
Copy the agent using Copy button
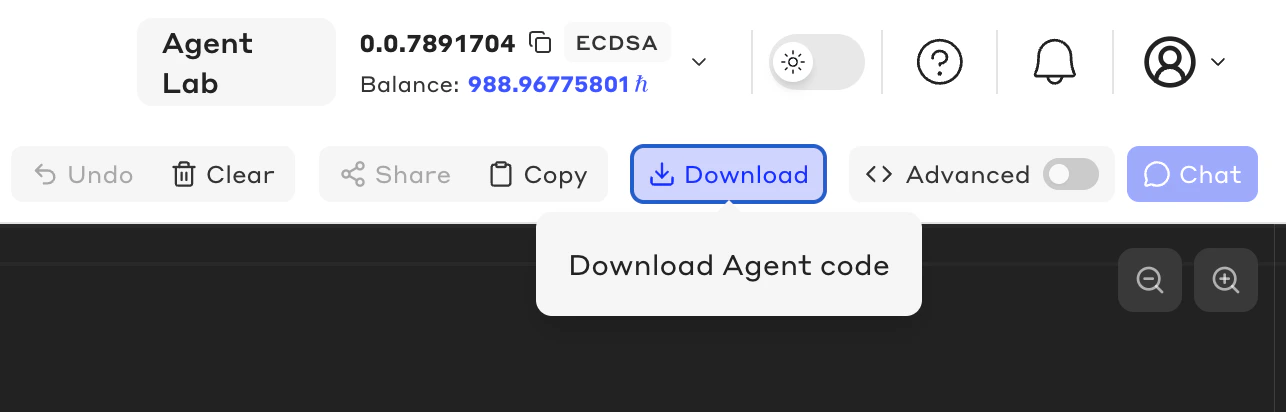click(538, 175)
